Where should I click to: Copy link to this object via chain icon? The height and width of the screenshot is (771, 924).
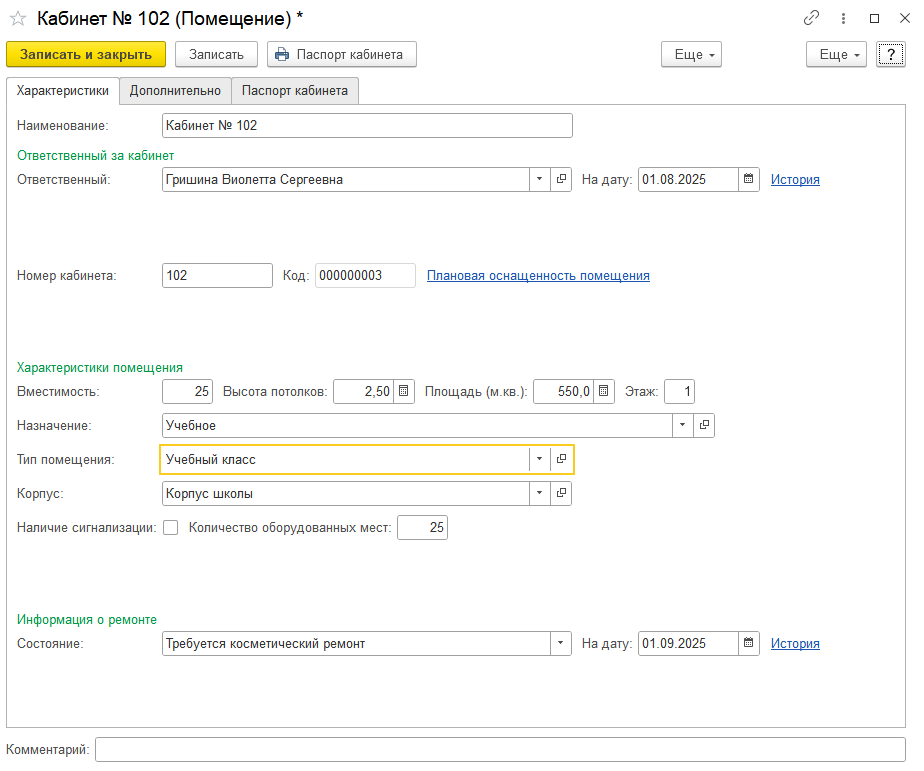click(x=811, y=19)
